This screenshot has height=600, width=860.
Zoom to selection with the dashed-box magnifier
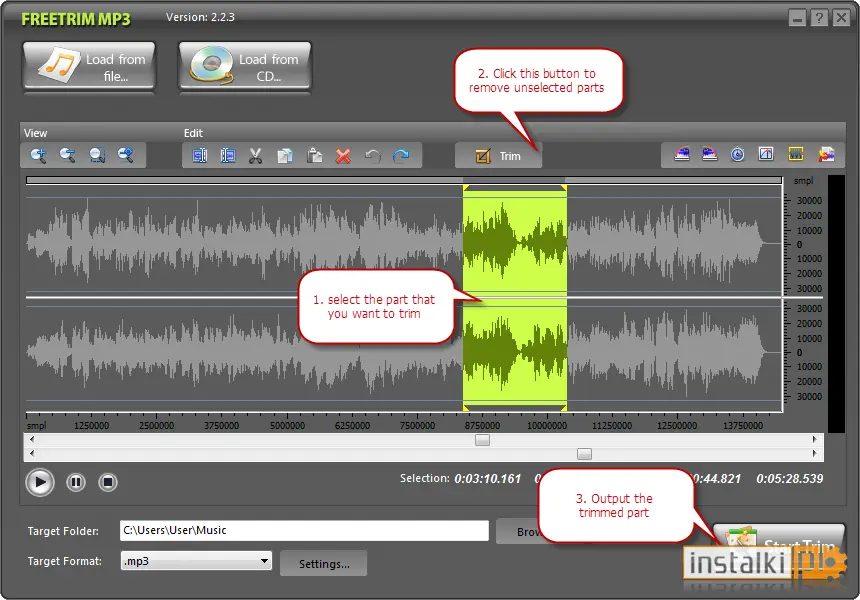tap(97, 155)
